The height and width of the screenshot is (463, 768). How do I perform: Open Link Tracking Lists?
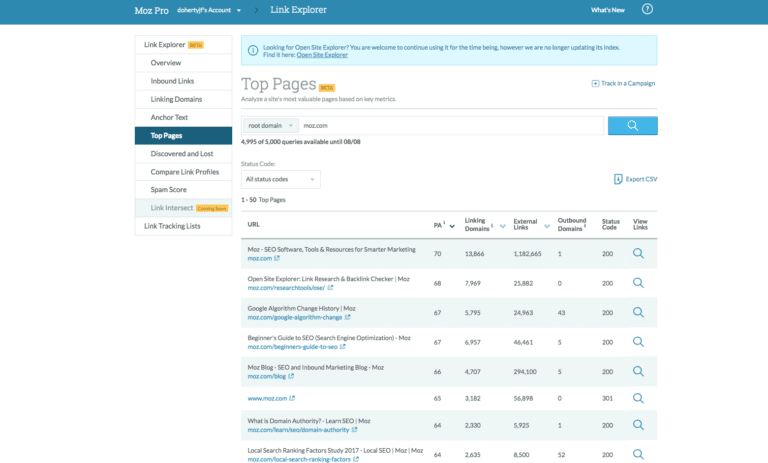183,226
